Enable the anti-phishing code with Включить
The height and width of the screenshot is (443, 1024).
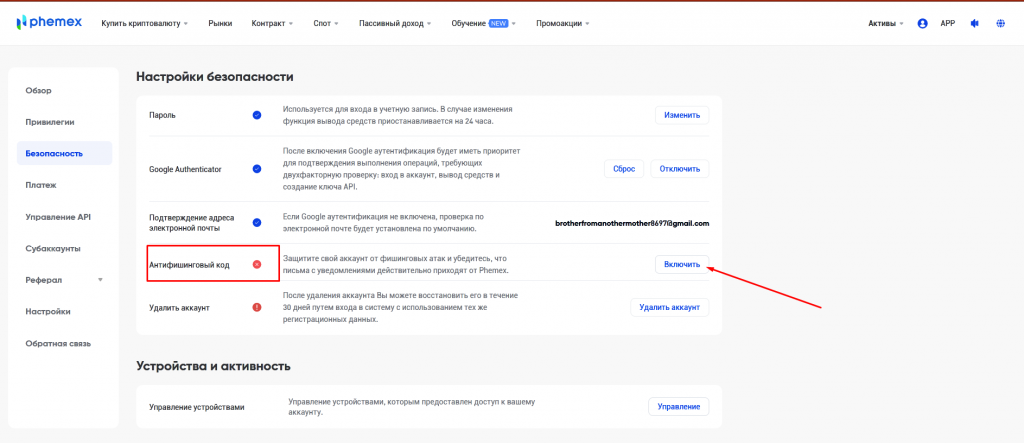coord(682,264)
